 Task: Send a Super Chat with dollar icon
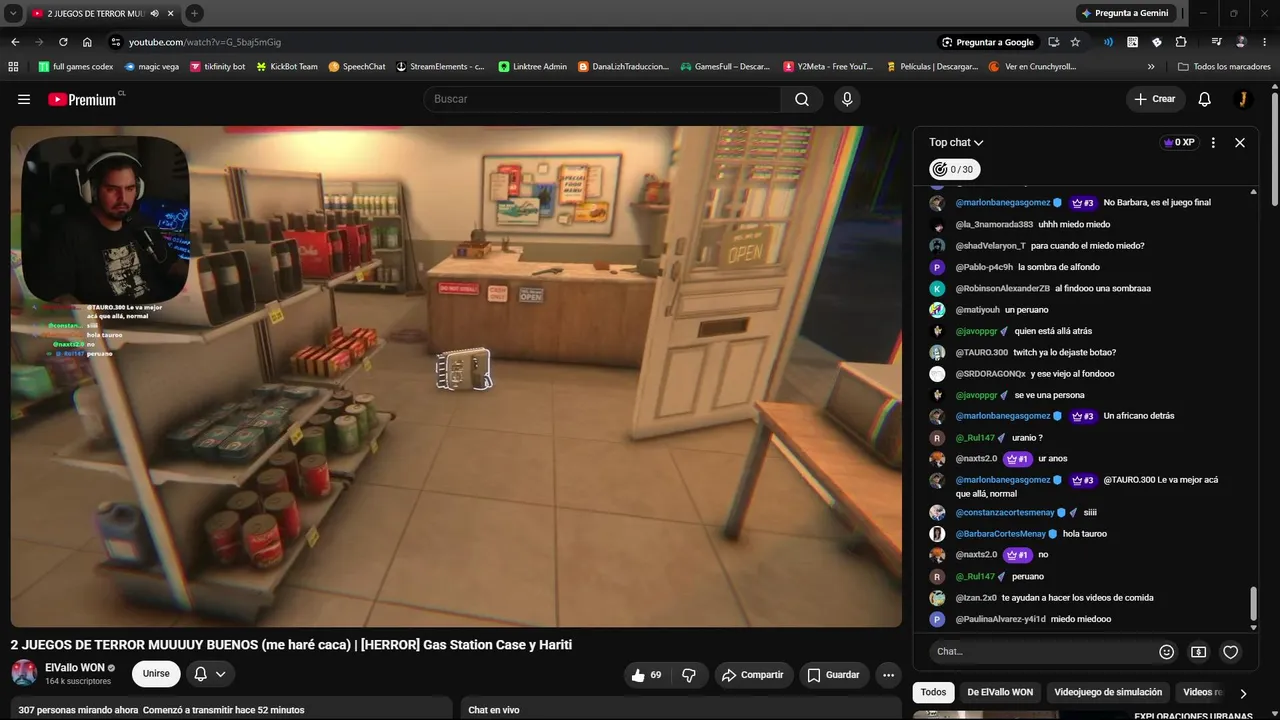1198,652
